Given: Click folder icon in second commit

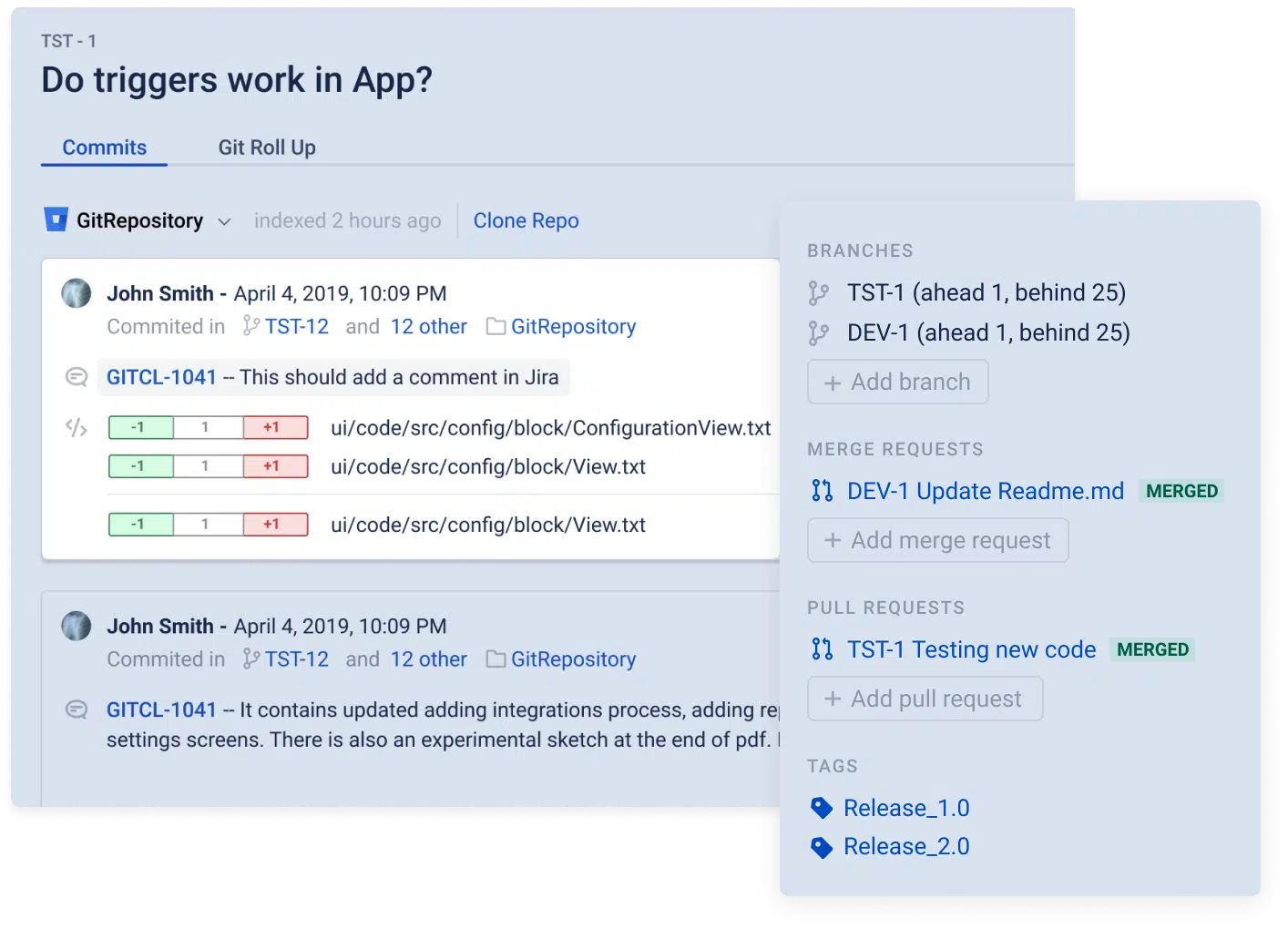Looking at the screenshot, I should point(496,658).
